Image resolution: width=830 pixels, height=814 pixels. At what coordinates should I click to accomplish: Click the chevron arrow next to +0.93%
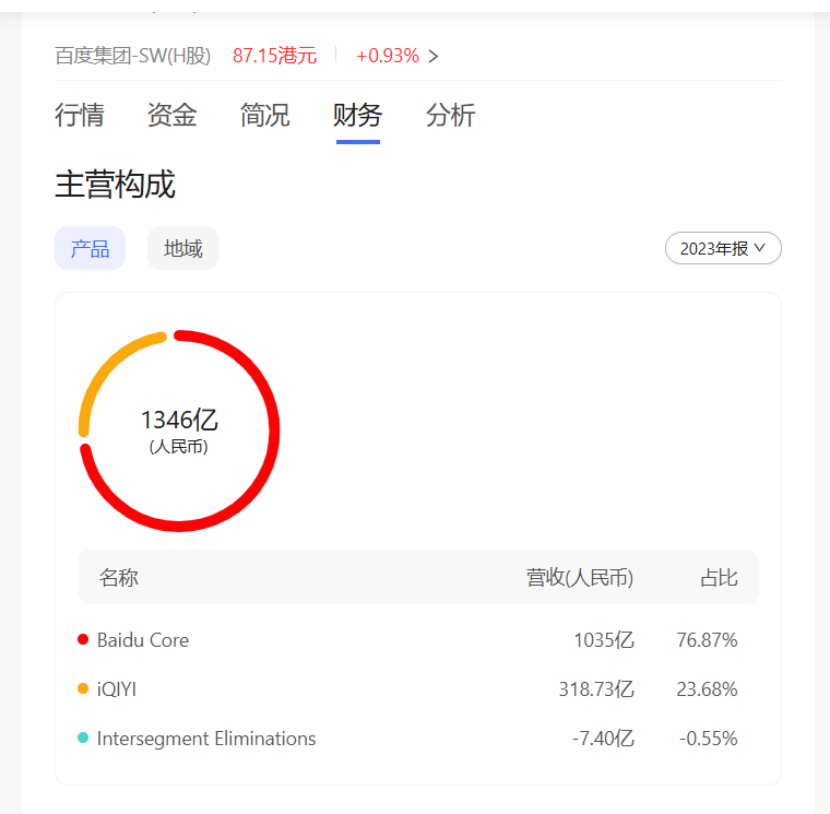point(433,56)
